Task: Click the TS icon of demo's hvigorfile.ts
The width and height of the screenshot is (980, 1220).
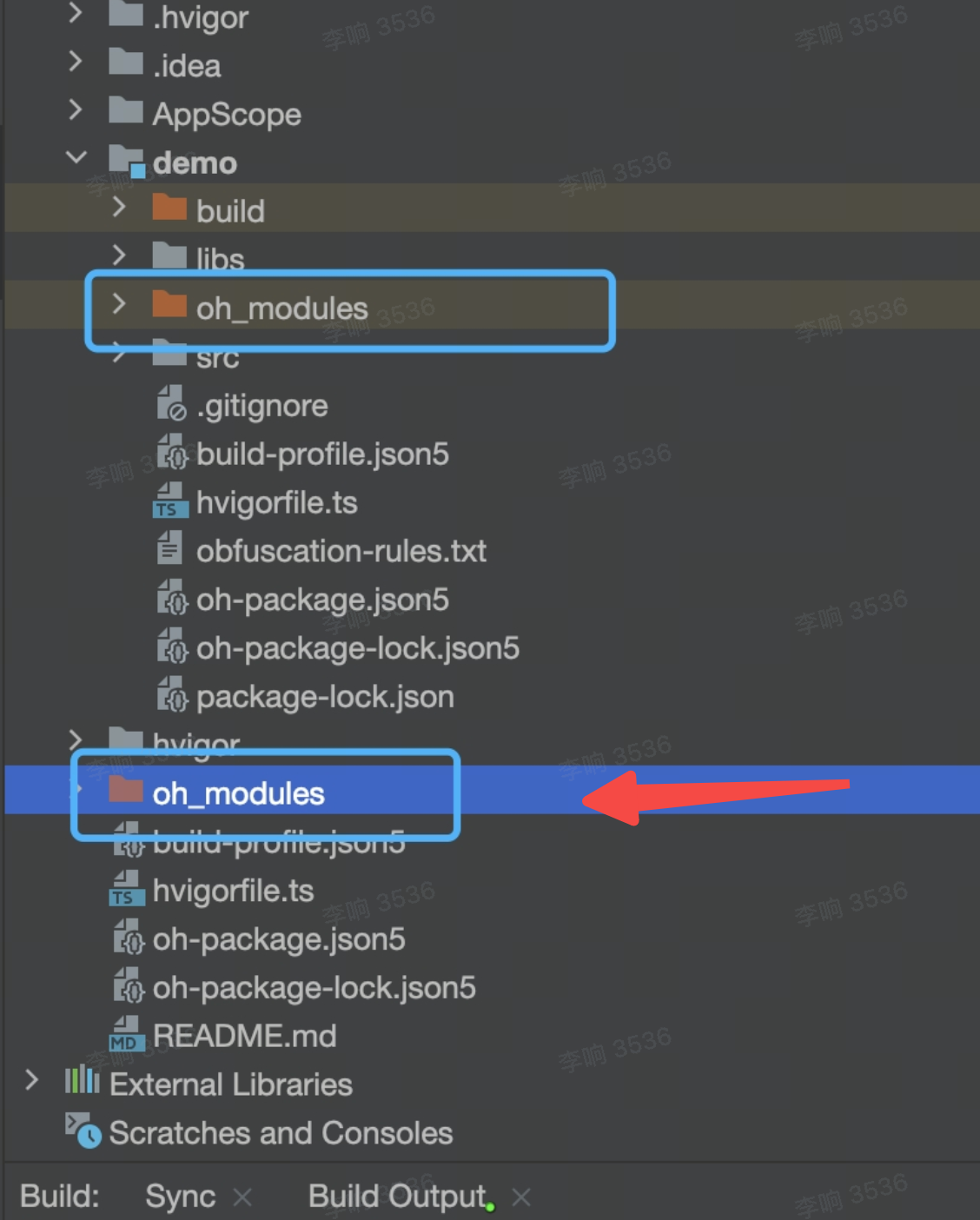Action: pyautogui.click(x=169, y=502)
